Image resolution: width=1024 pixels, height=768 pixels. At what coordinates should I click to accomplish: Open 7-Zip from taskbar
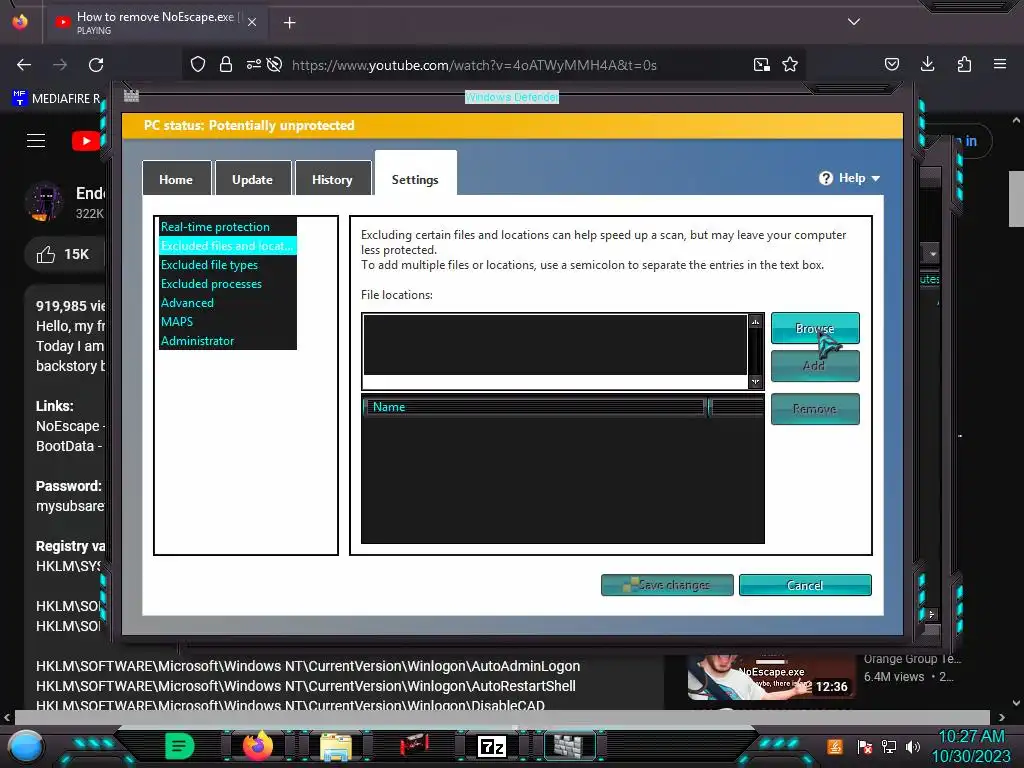click(x=492, y=746)
